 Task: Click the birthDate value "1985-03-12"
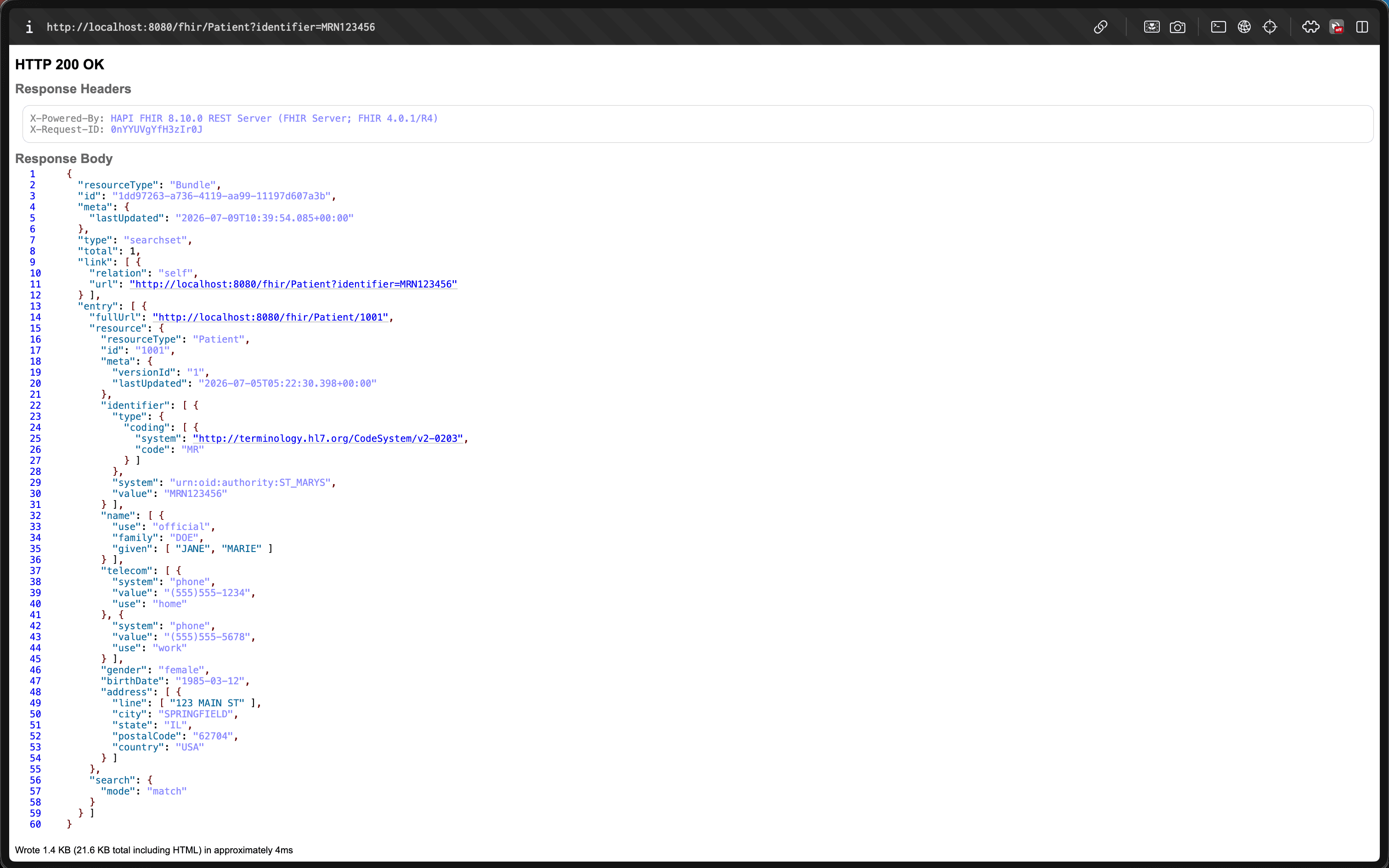pyautogui.click(x=210, y=682)
